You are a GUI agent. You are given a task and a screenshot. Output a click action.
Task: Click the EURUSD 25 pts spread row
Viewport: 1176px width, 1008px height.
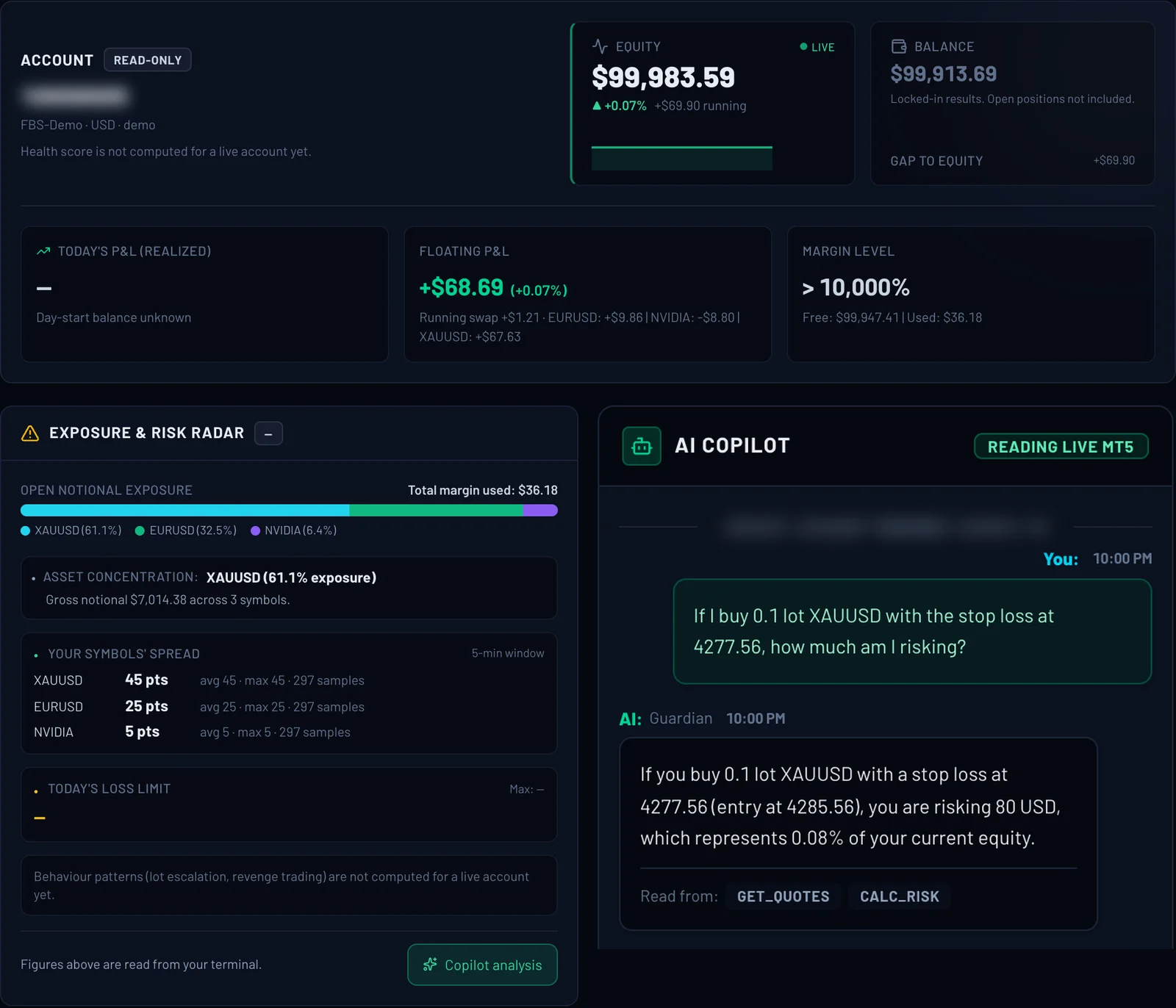(x=289, y=707)
